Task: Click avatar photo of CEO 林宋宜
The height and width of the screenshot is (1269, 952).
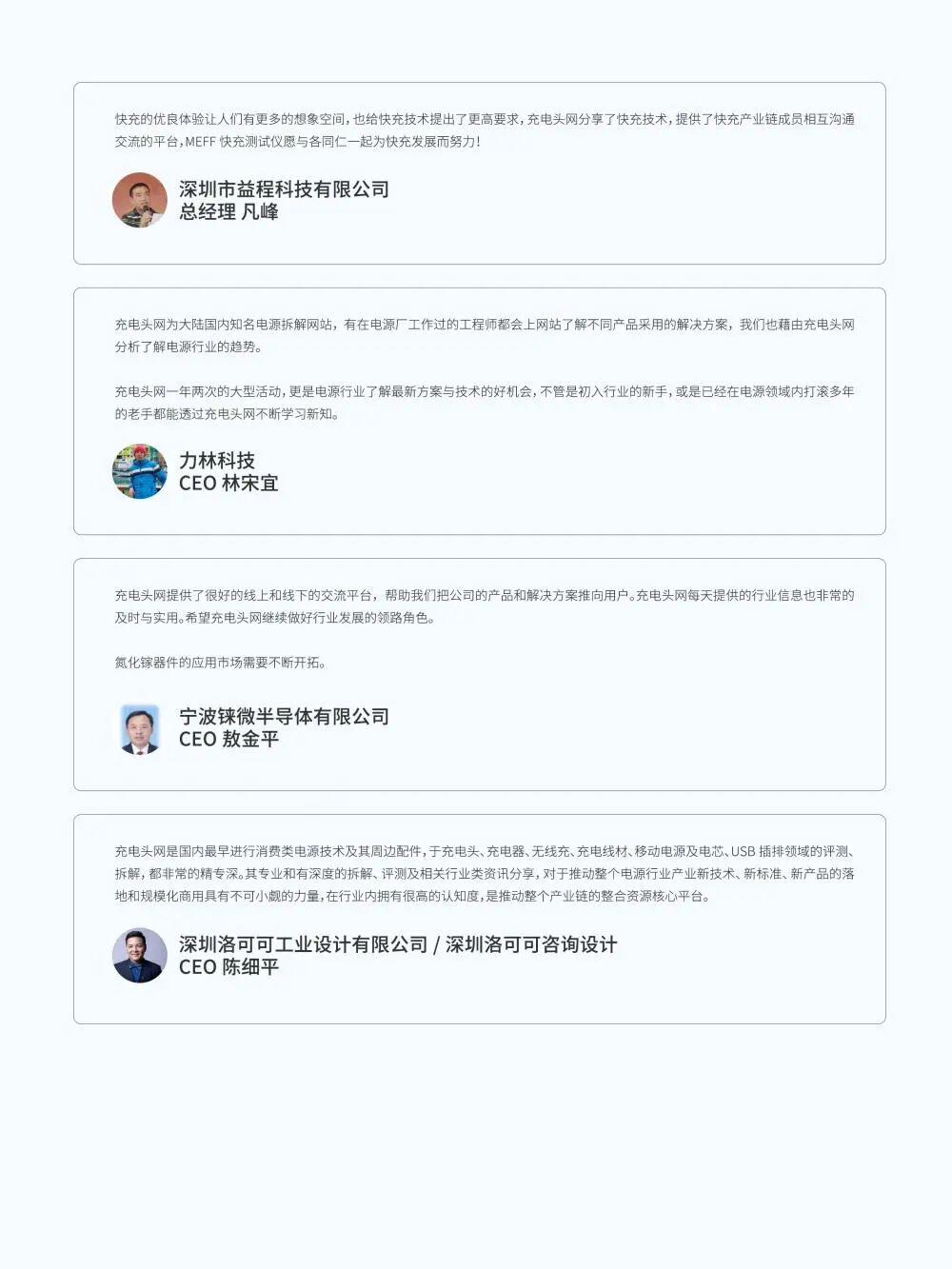Action: tap(140, 471)
